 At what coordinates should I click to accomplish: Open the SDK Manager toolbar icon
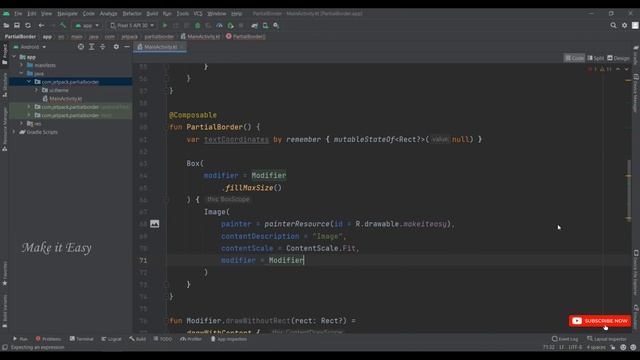click(276, 25)
